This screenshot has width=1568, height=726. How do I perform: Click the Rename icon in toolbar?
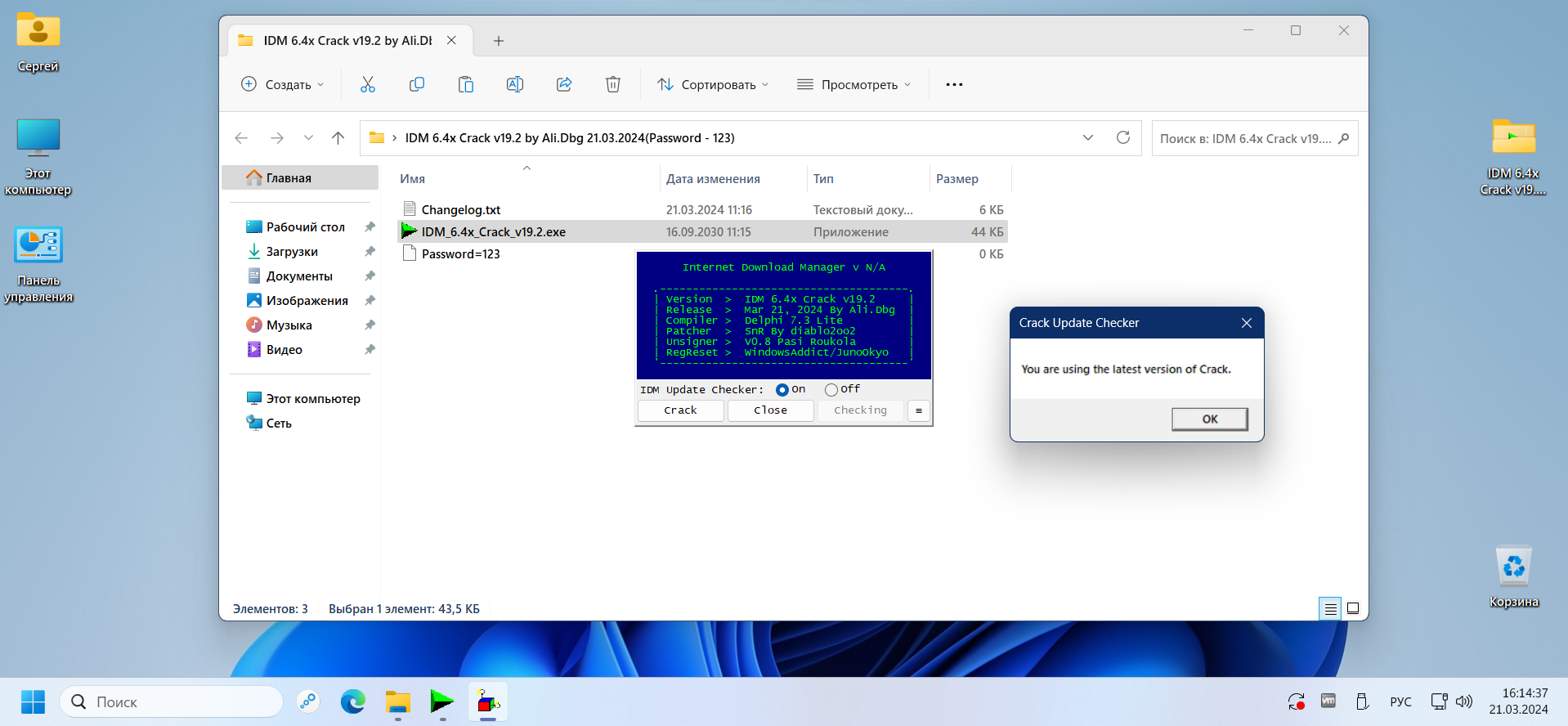pos(515,84)
